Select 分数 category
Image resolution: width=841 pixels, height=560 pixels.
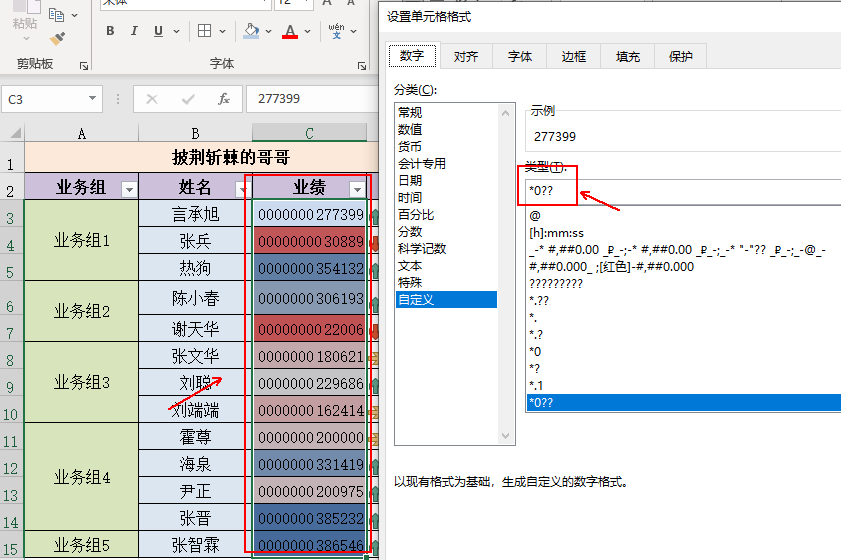(447, 231)
